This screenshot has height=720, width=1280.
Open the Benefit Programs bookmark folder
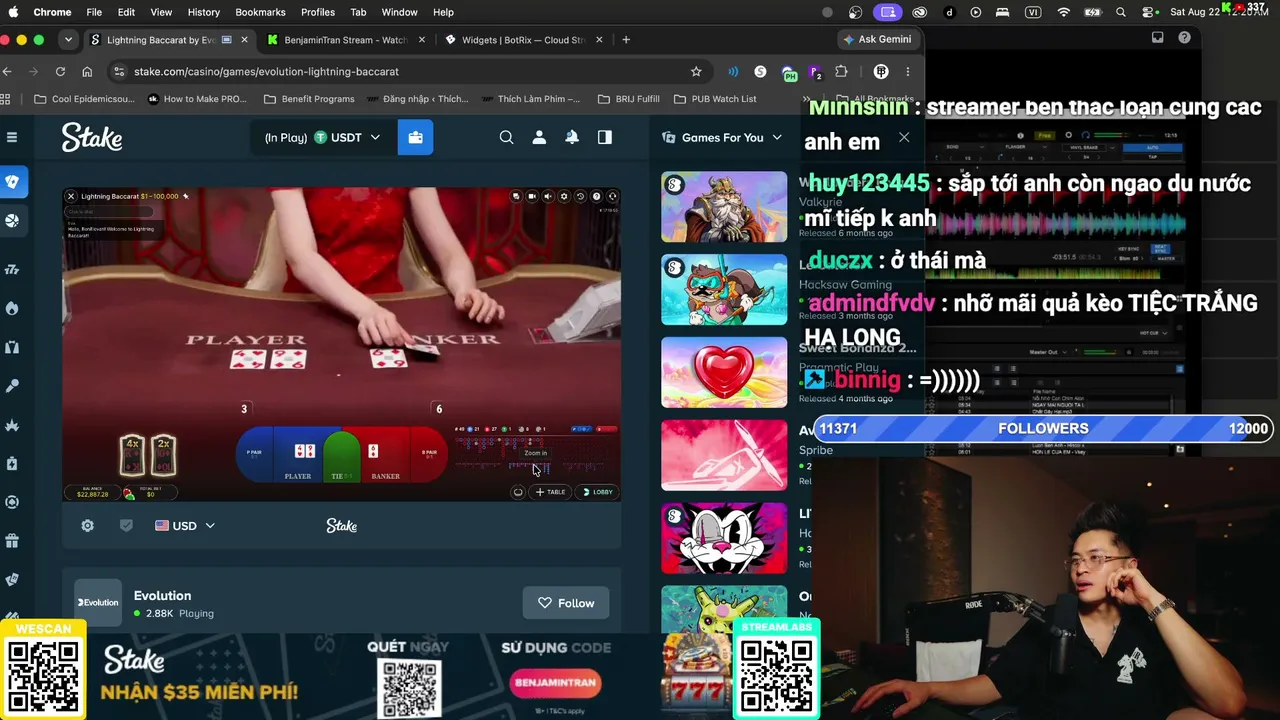308,99
